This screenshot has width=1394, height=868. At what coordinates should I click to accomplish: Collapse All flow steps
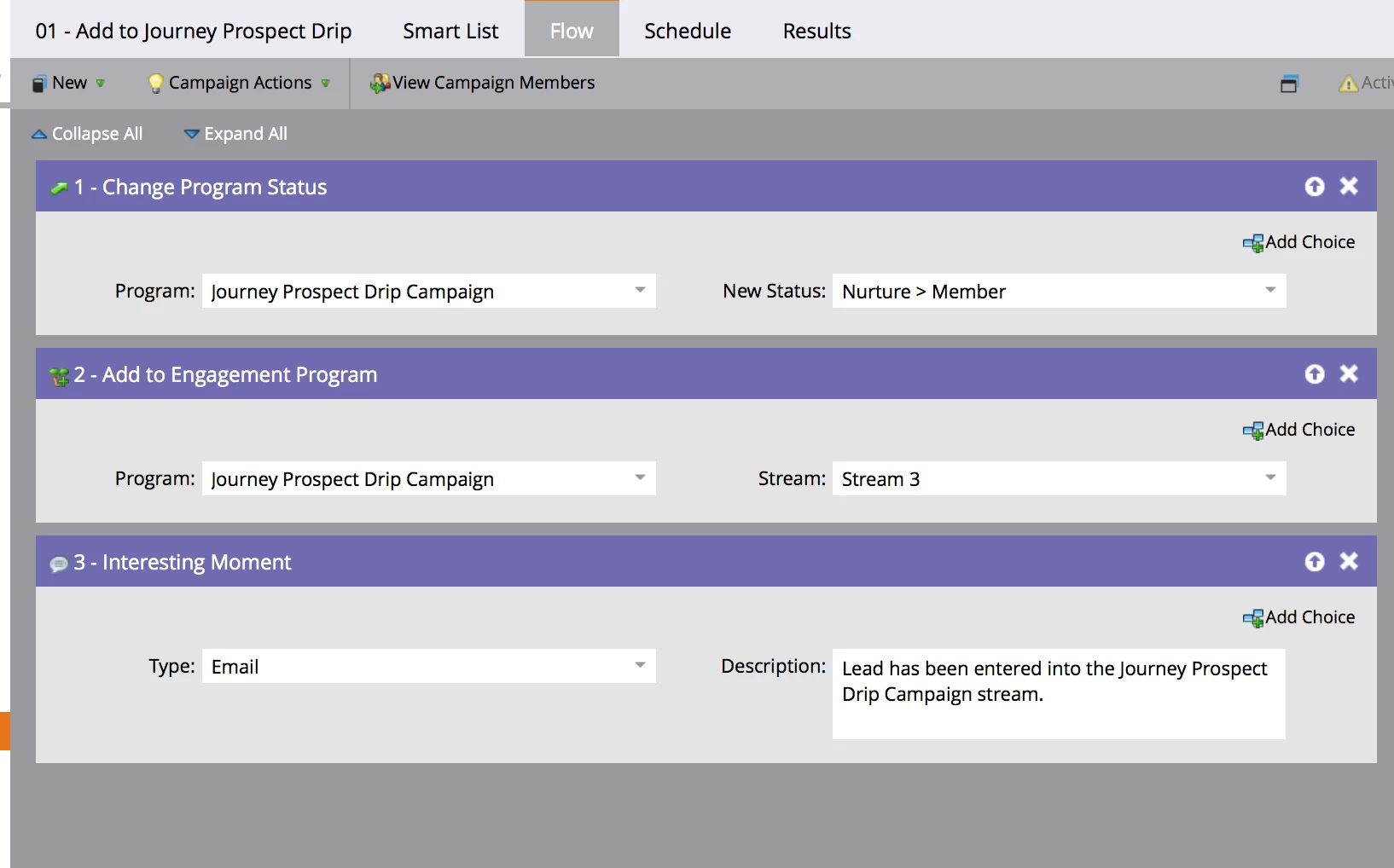(x=88, y=134)
